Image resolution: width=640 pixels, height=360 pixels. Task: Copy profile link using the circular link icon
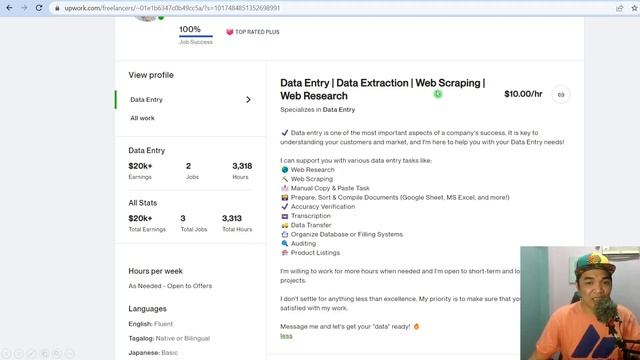(x=561, y=95)
